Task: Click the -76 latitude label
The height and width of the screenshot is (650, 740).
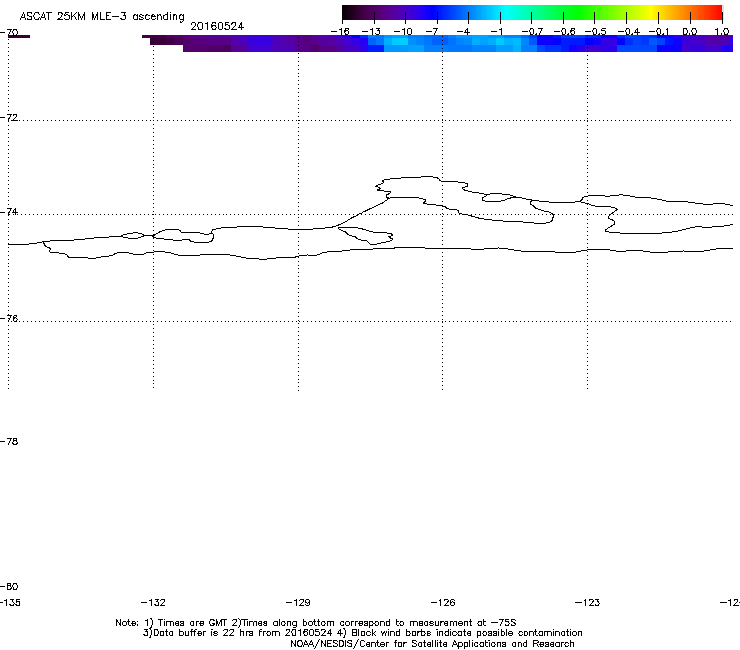Action: point(9,318)
